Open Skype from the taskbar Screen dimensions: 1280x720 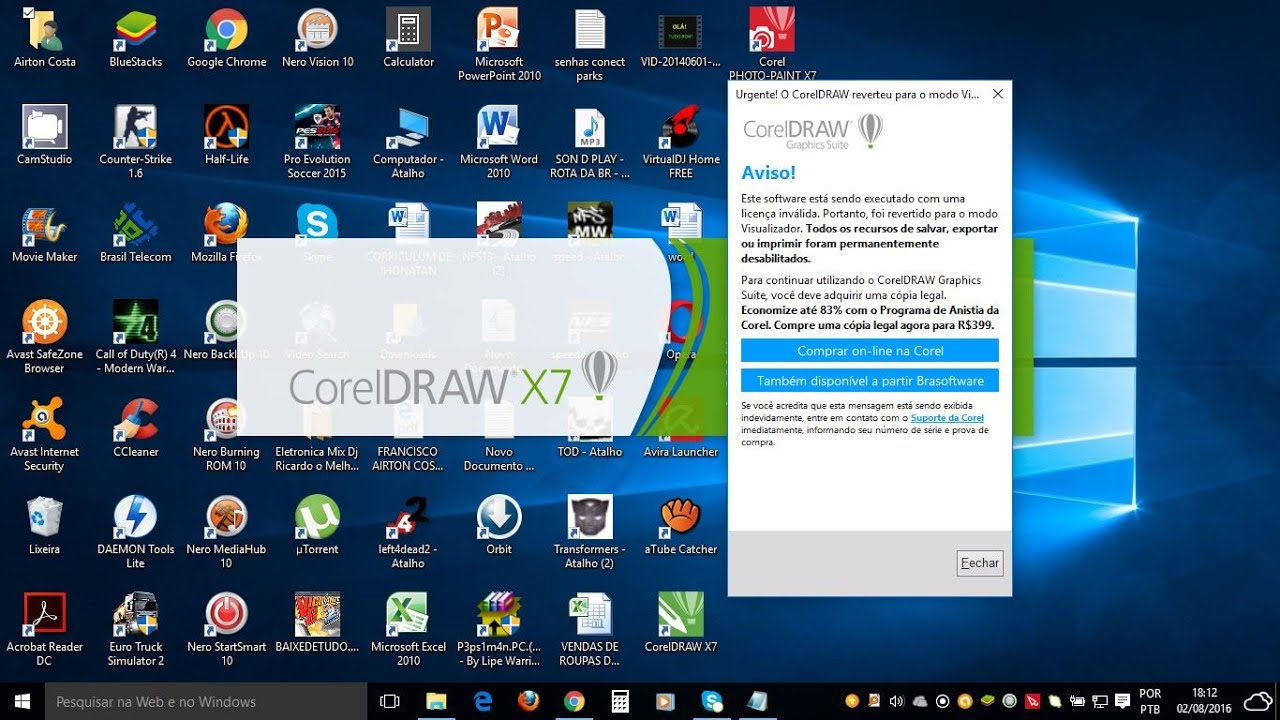tap(712, 701)
